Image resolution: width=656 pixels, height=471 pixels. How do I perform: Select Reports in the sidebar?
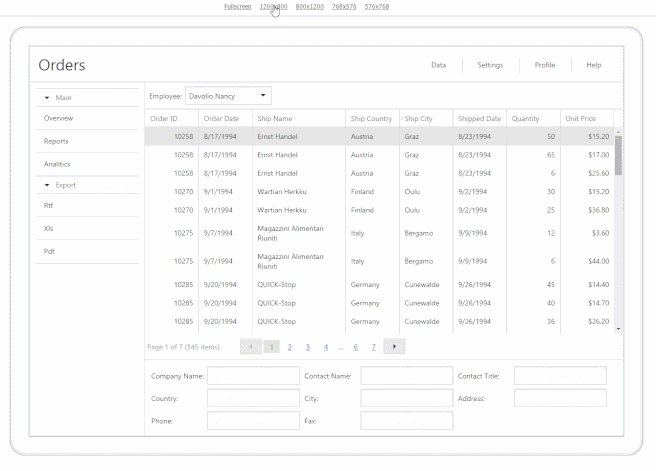click(57, 141)
